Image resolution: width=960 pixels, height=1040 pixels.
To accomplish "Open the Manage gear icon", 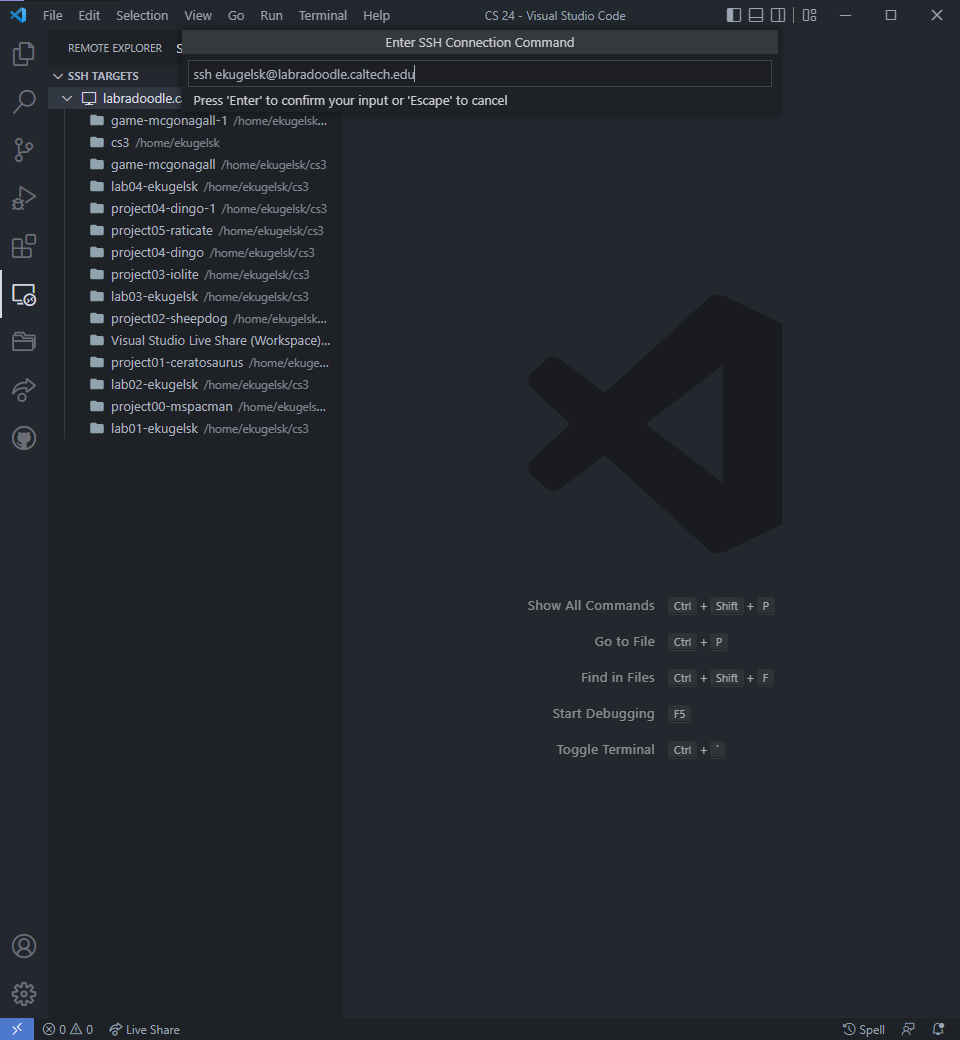I will (x=24, y=994).
